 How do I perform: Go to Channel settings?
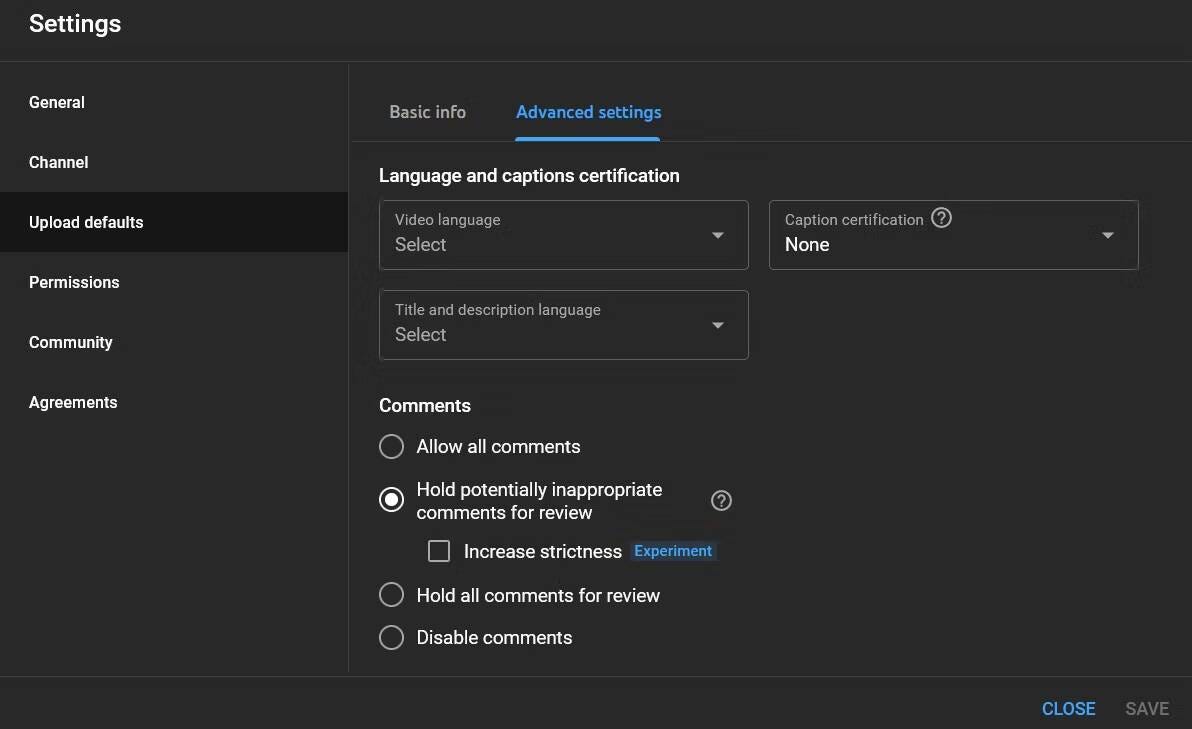click(59, 162)
